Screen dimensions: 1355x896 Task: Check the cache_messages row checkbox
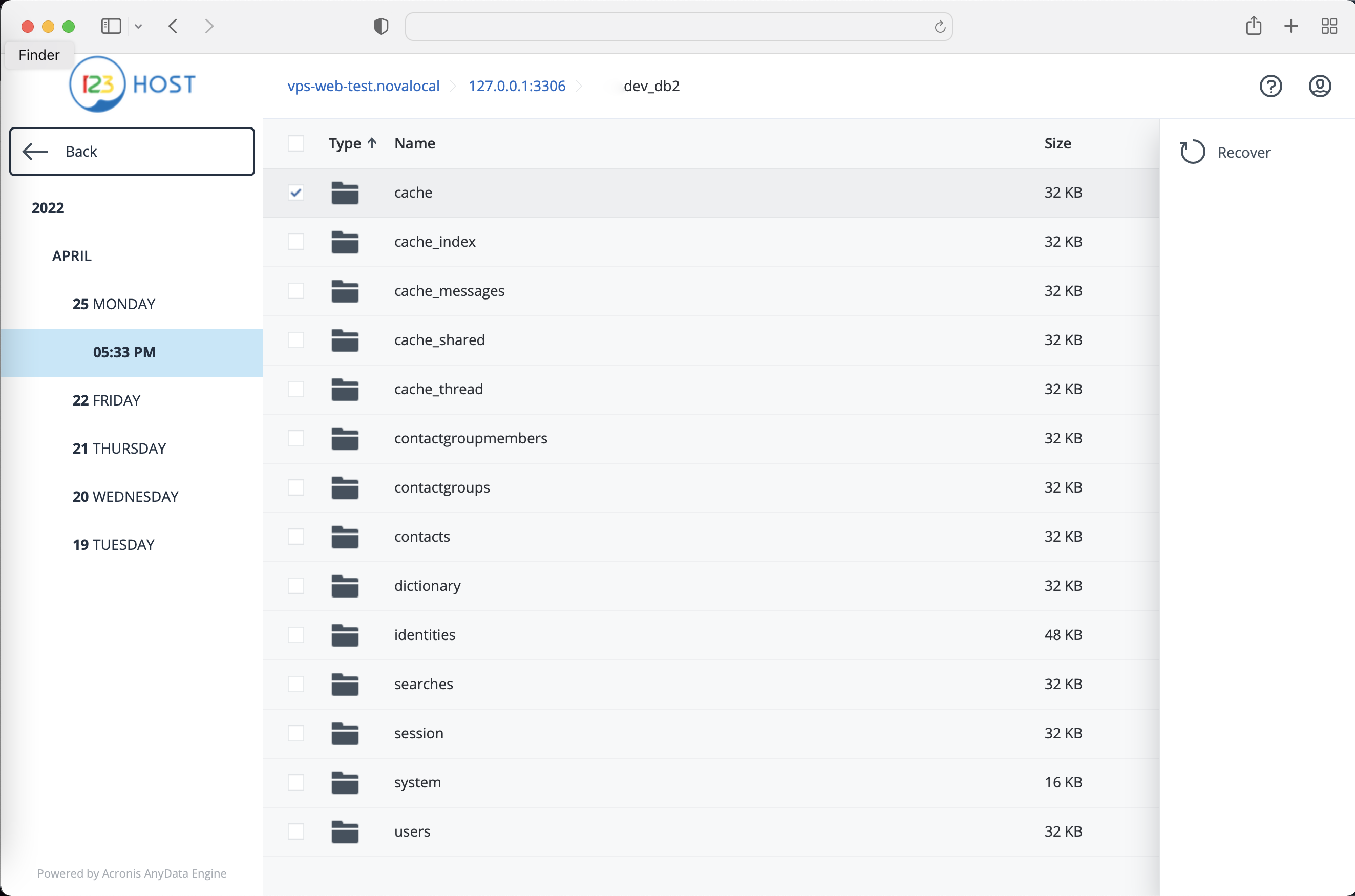pyautogui.click(x=295, y=291)
